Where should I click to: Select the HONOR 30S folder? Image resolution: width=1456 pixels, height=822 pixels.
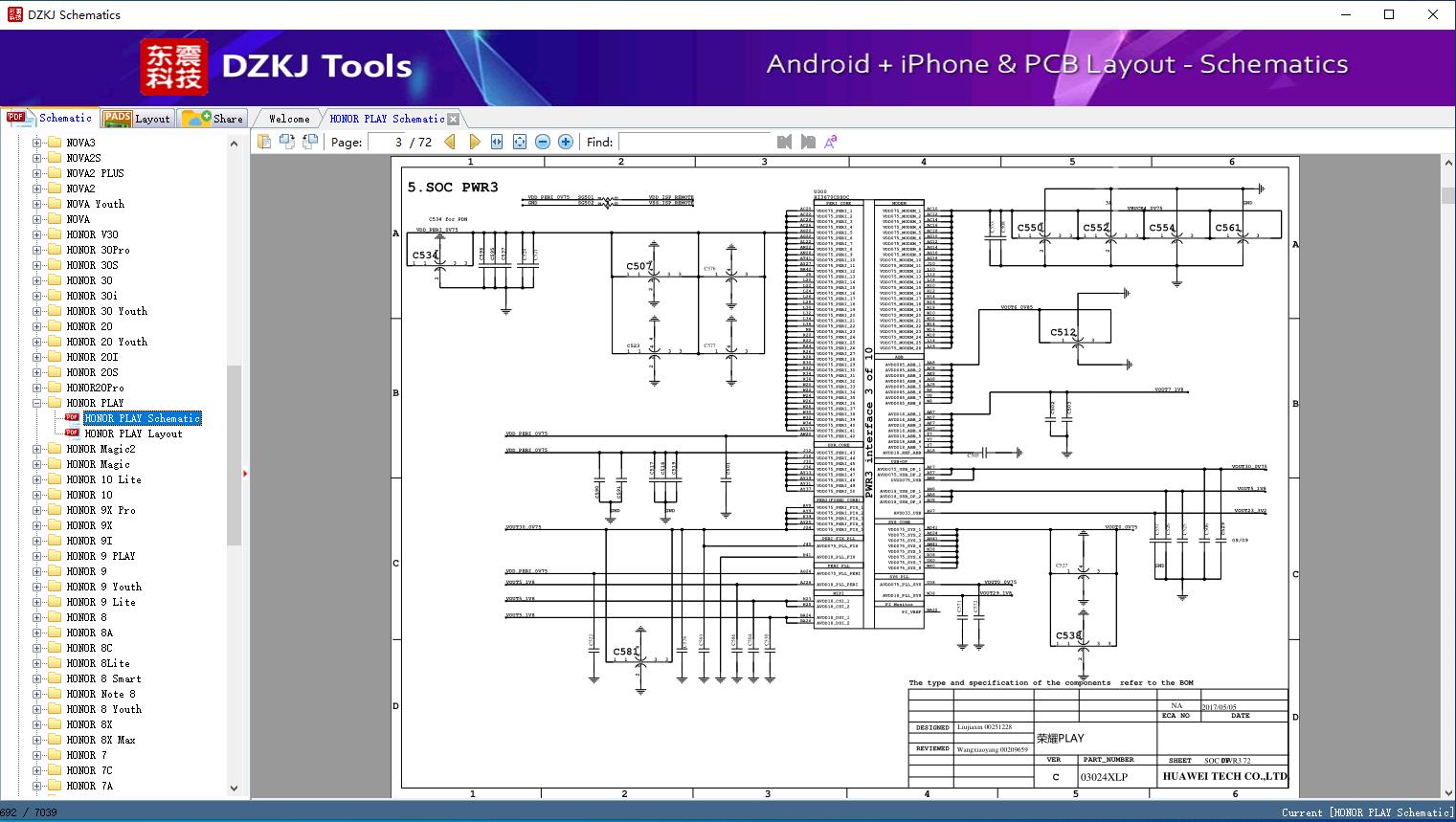point(92,265)
